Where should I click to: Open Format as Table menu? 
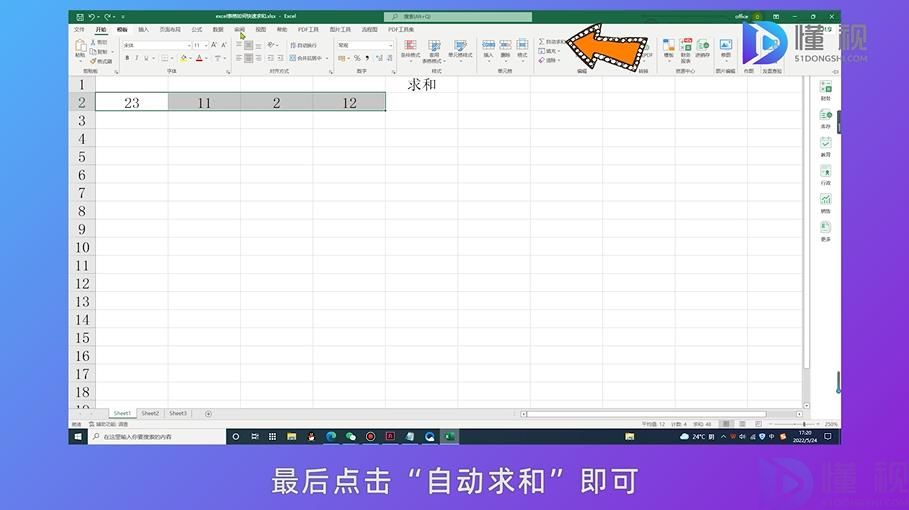click(x=434, y=51)
